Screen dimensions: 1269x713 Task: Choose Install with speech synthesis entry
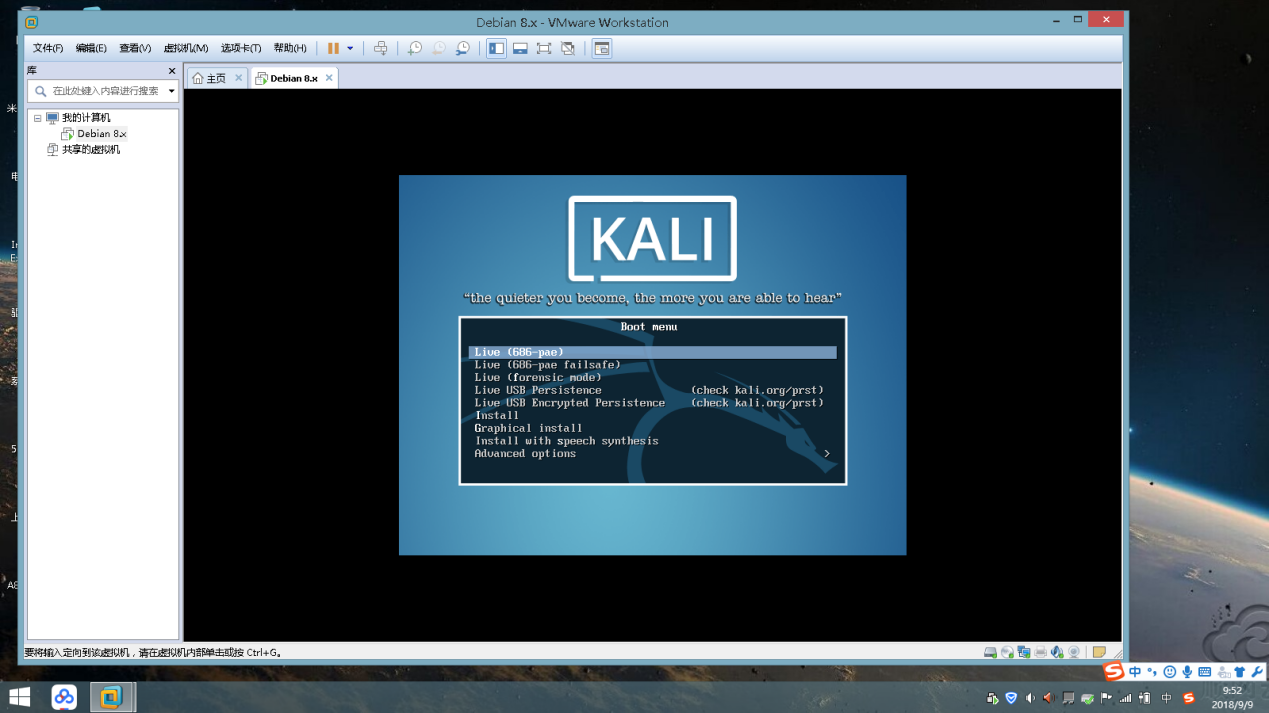566,441
